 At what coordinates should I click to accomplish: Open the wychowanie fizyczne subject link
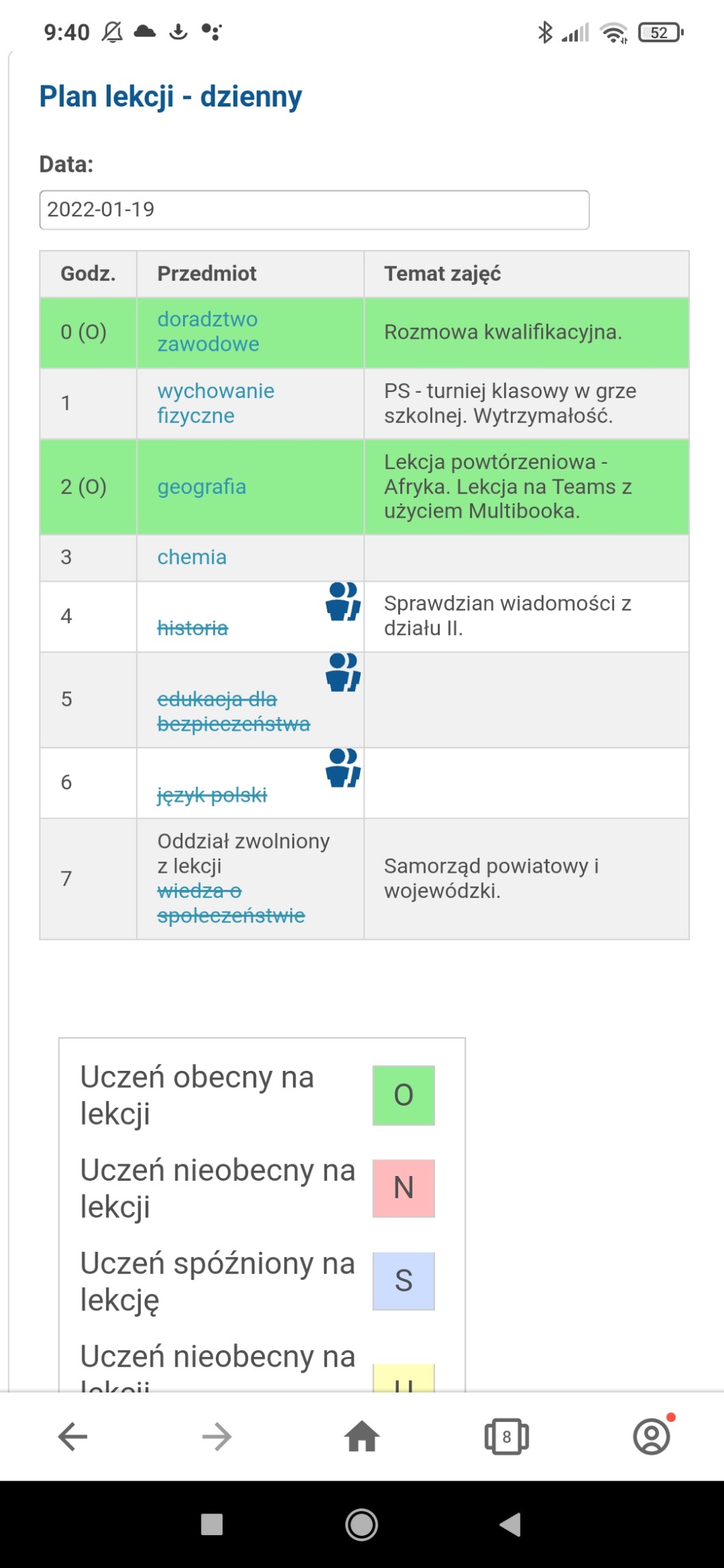216,403
